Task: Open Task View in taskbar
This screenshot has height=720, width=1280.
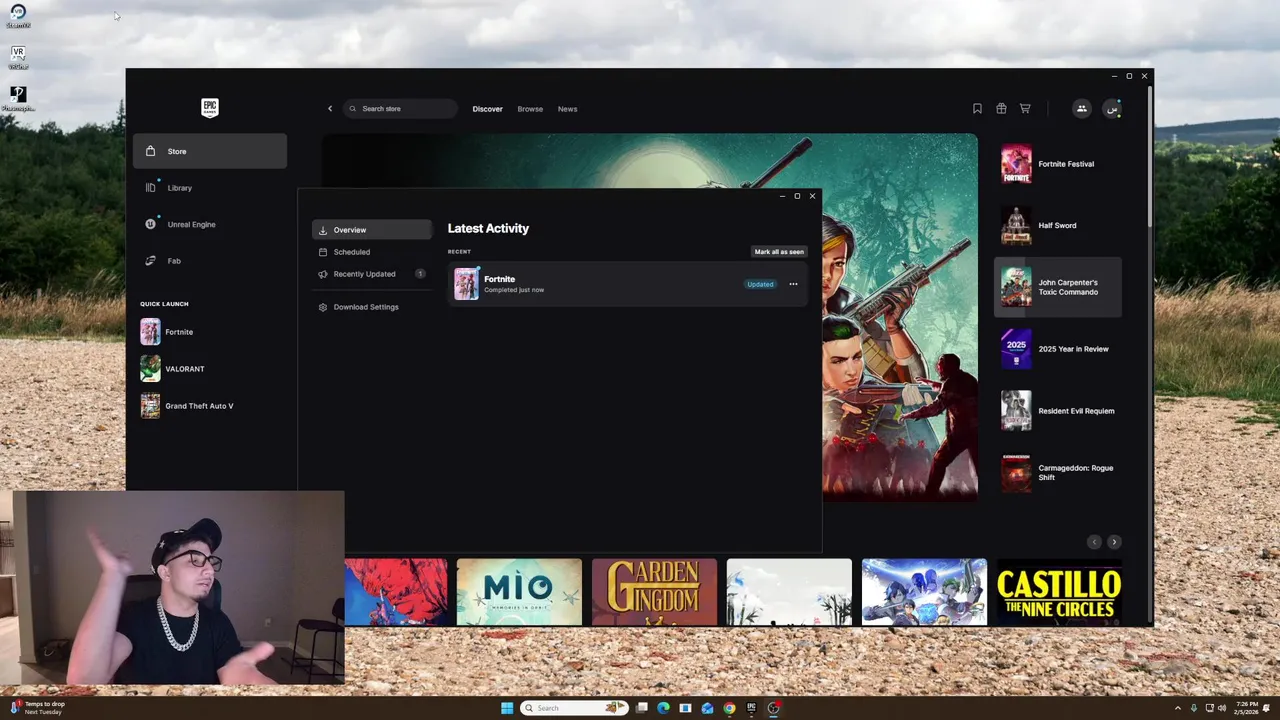Action: point(641,708)
